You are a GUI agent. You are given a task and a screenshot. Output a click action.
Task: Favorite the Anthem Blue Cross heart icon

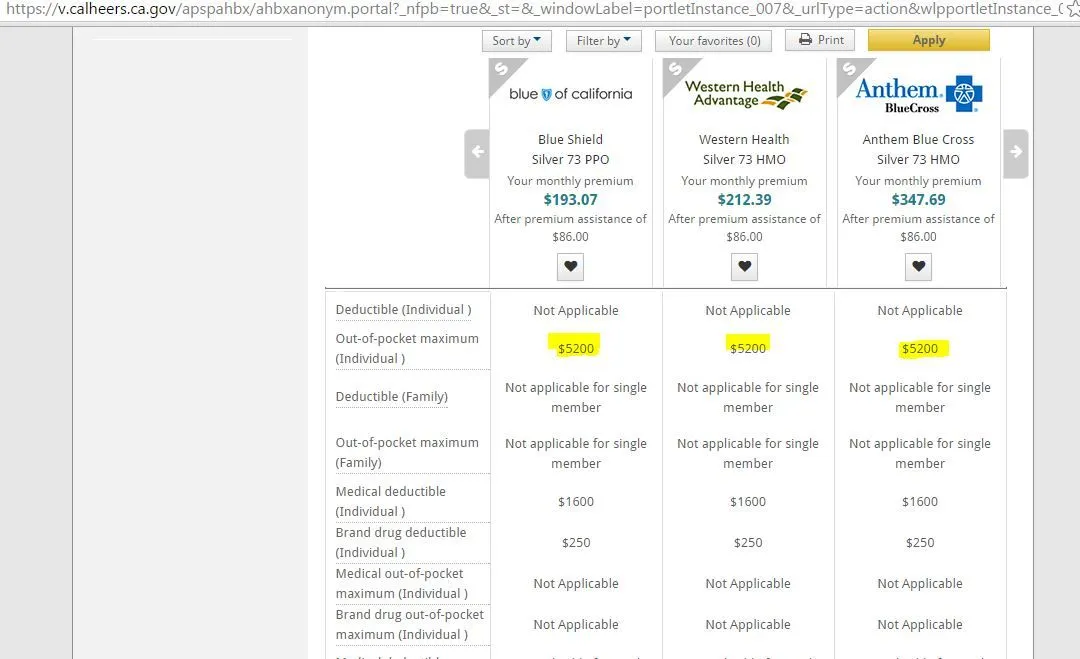918,267
